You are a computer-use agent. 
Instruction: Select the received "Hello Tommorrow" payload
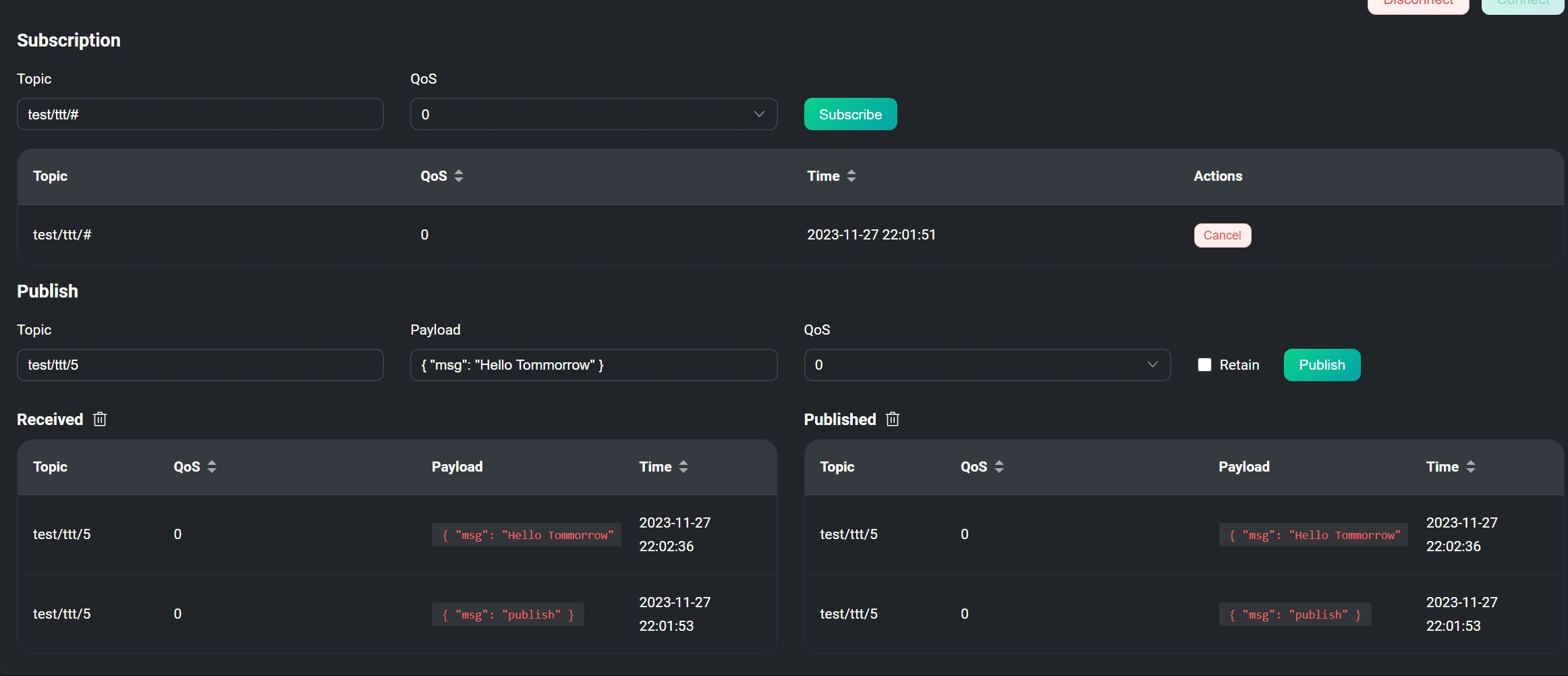click(527, 535)
